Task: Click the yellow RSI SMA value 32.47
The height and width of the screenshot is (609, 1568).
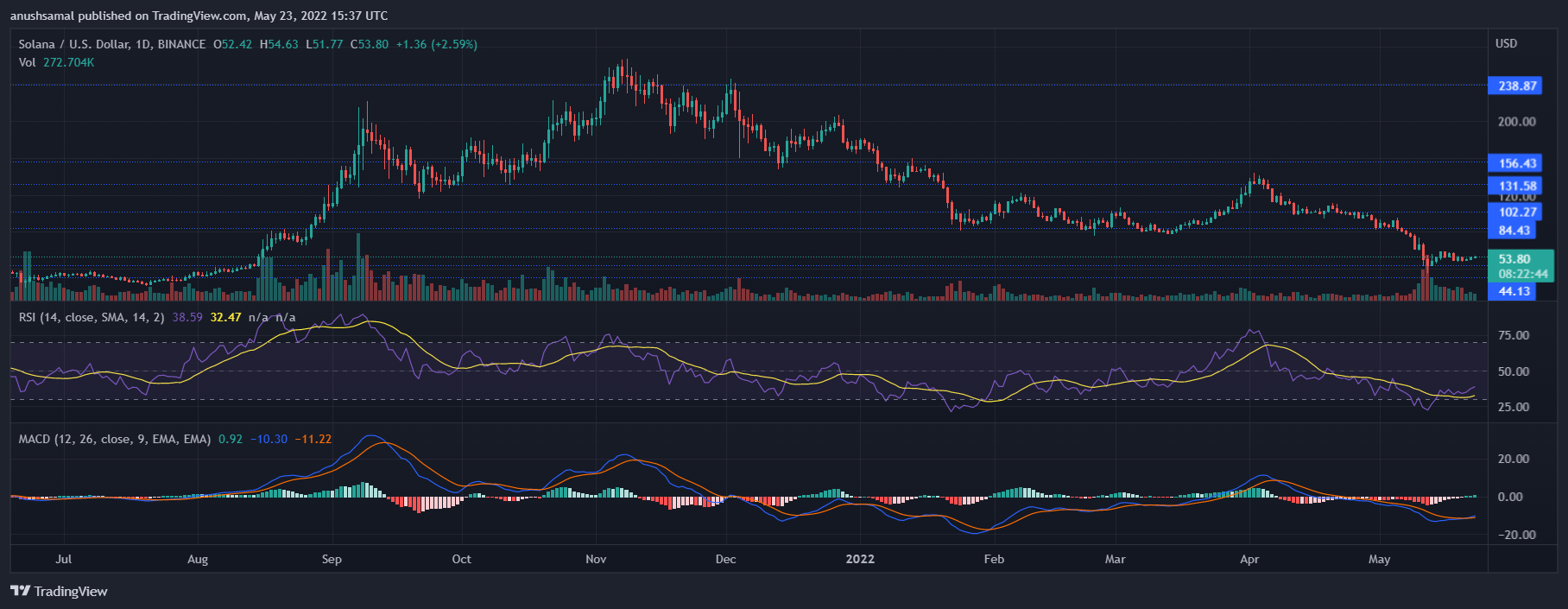Action: point(225,317)
